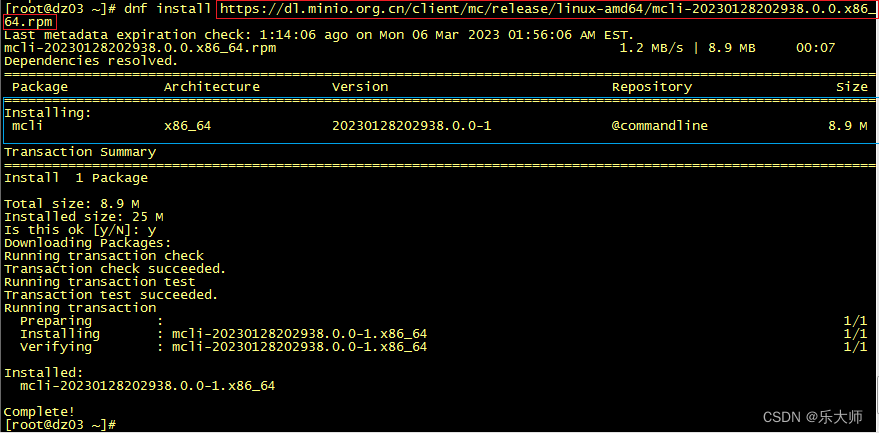Viewport: 879px width, 434px height.
Task: Click the 'Total size: 8.9 M' line
Action: (x=72, y=204)
